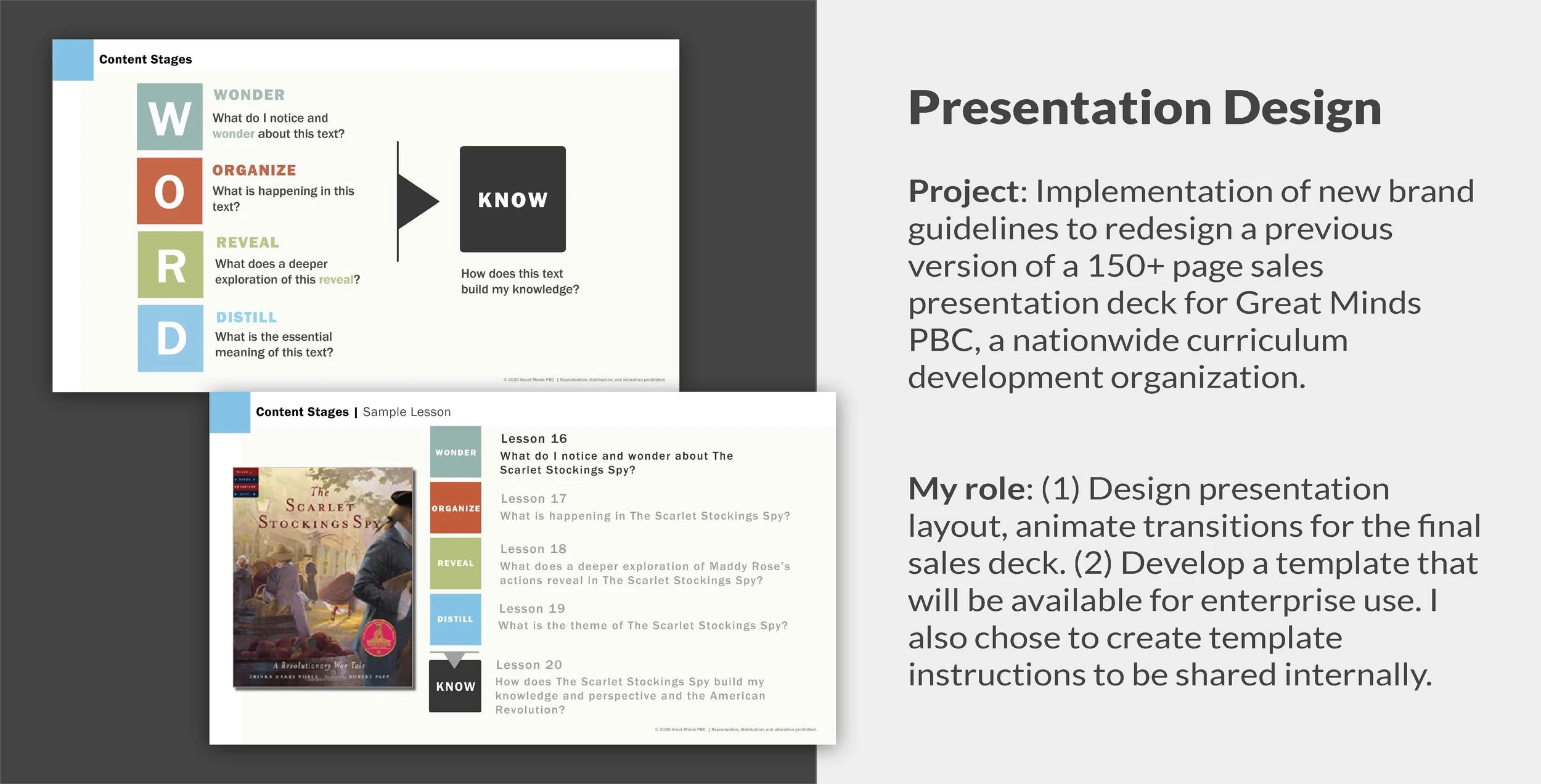Viewport: 1541px width, 784px height.
Task: Click the 'REVEAL' heading on top slide
Action: tap(247, 242)
